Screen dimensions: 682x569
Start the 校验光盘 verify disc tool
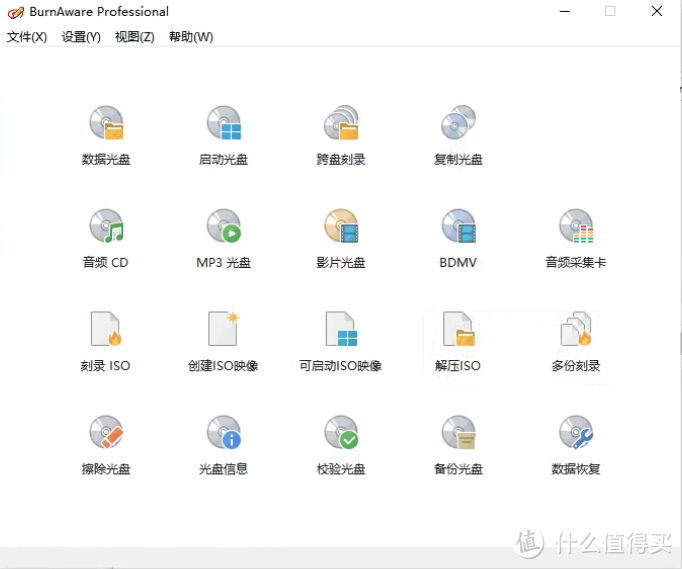341,445
